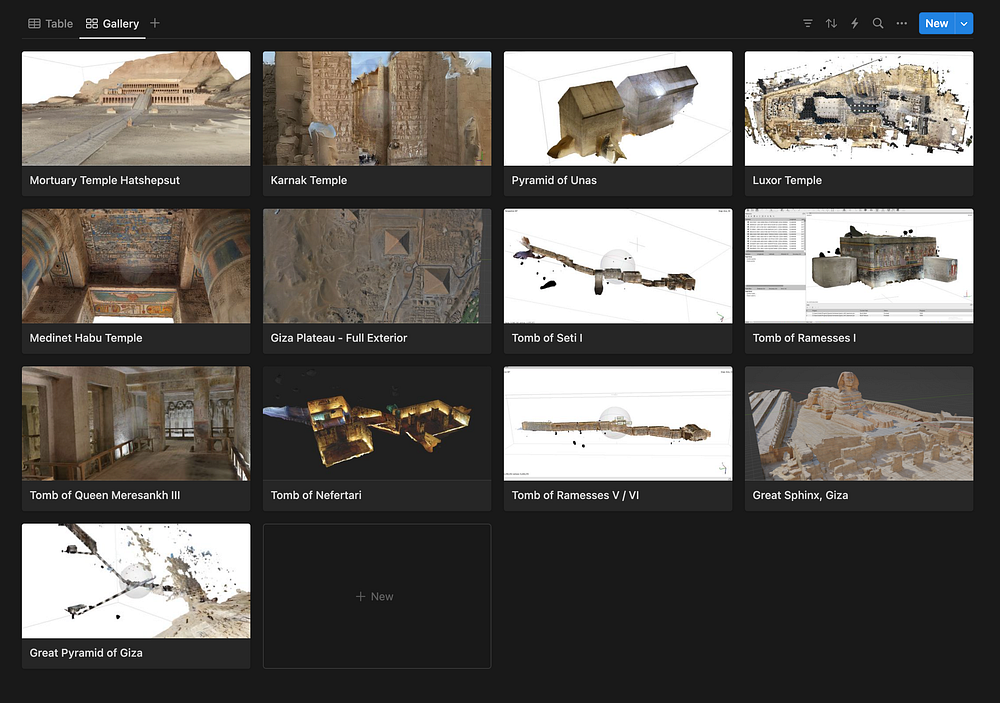Click the sort arrows icon
This screenshot has width=1000, height=703.
point(831,24)
